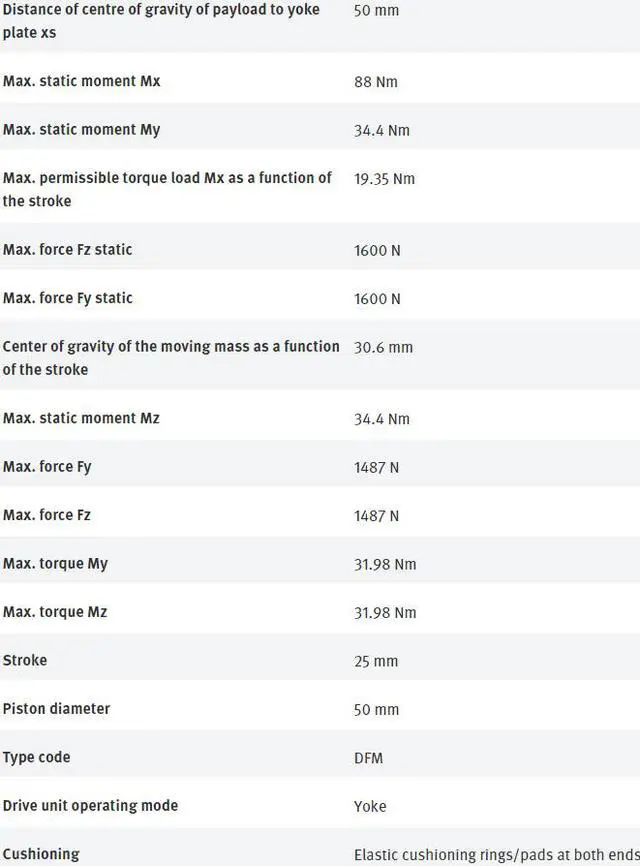This screenshot has height=866, width=640.
Task: Select the Yoke operating mode value
Action: click(x=370, y=806)
